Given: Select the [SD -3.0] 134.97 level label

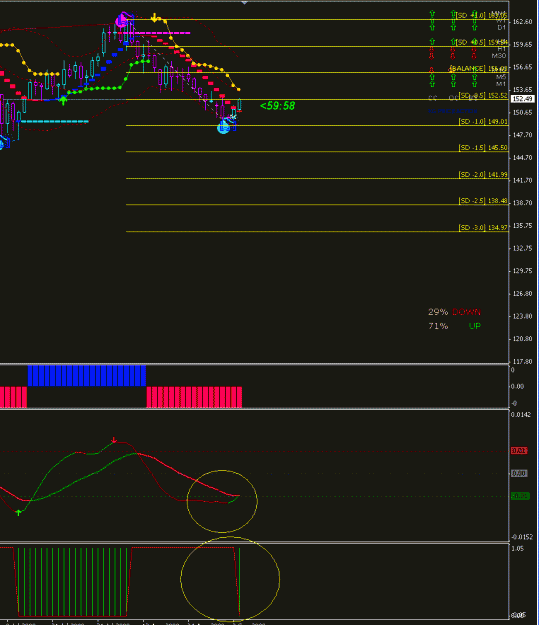Looking at the screenshot, I should pos(483,228).
